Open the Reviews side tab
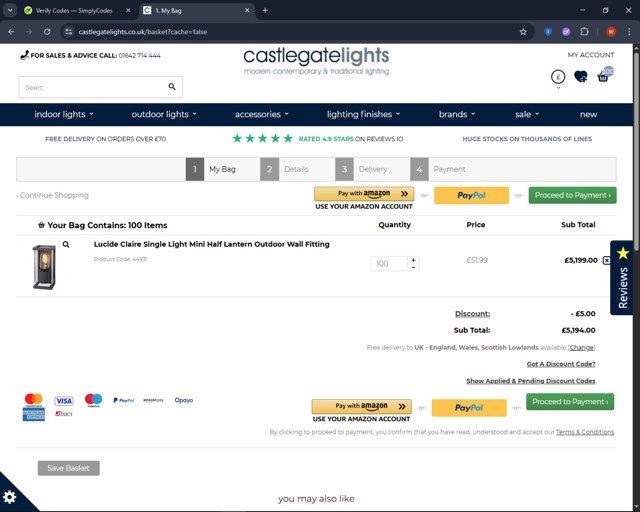Image resolution: width=640 pixels, height=512 pixels. click(x=622, y=278)
